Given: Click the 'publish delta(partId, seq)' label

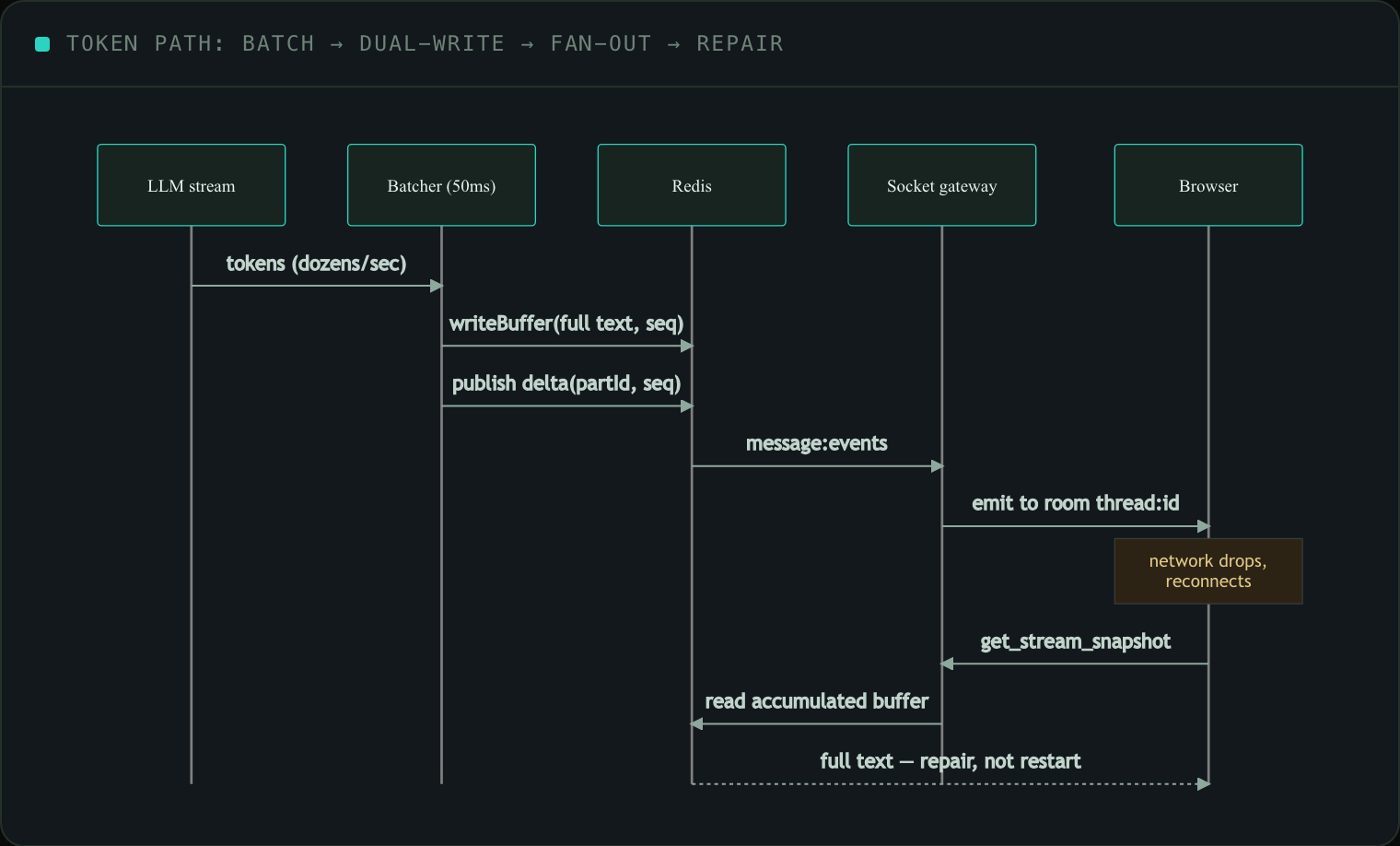Looking at the screenshot, I should (x=566, y=383).
